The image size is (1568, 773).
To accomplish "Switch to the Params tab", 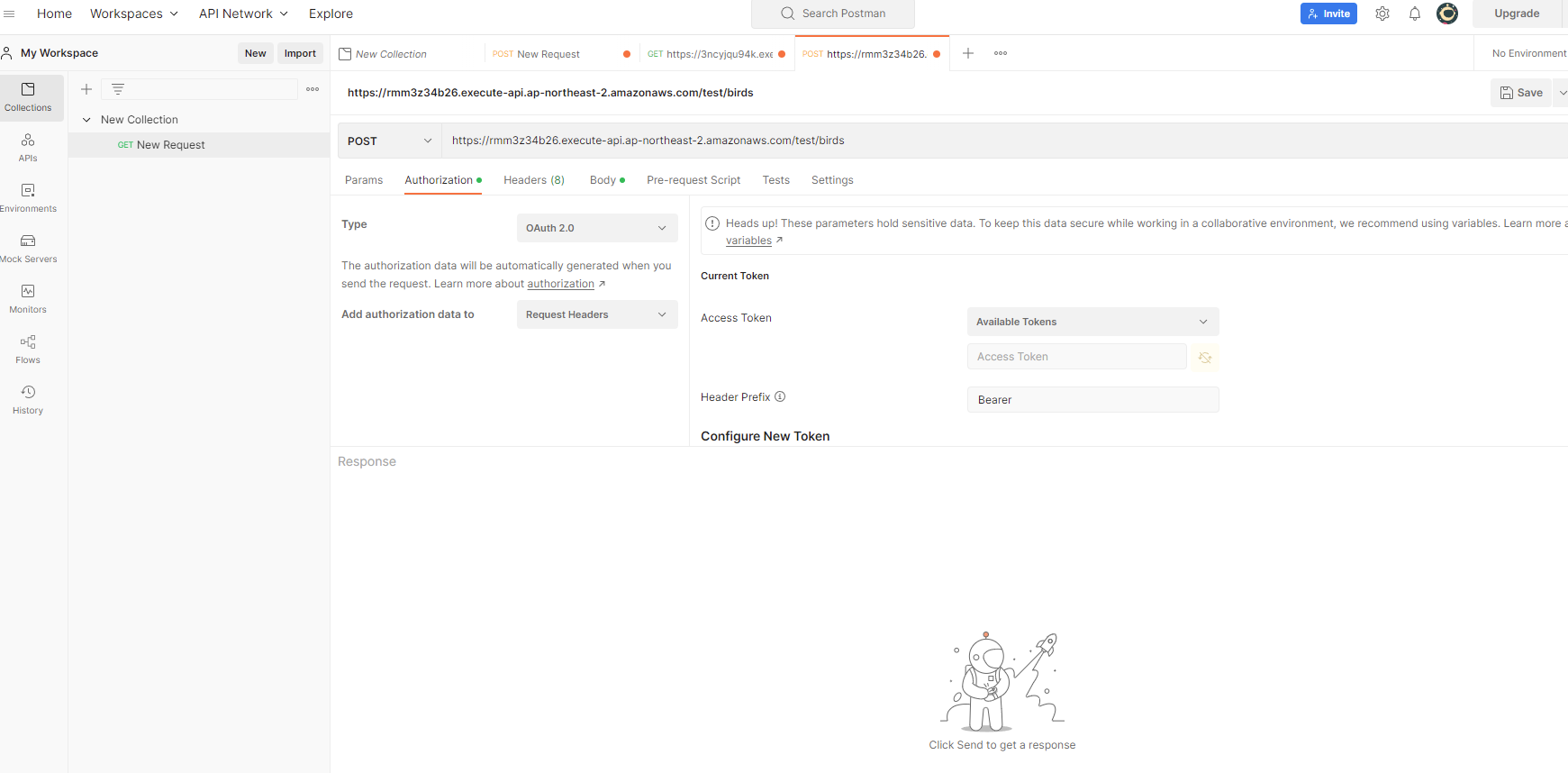I will coord(364,180).
